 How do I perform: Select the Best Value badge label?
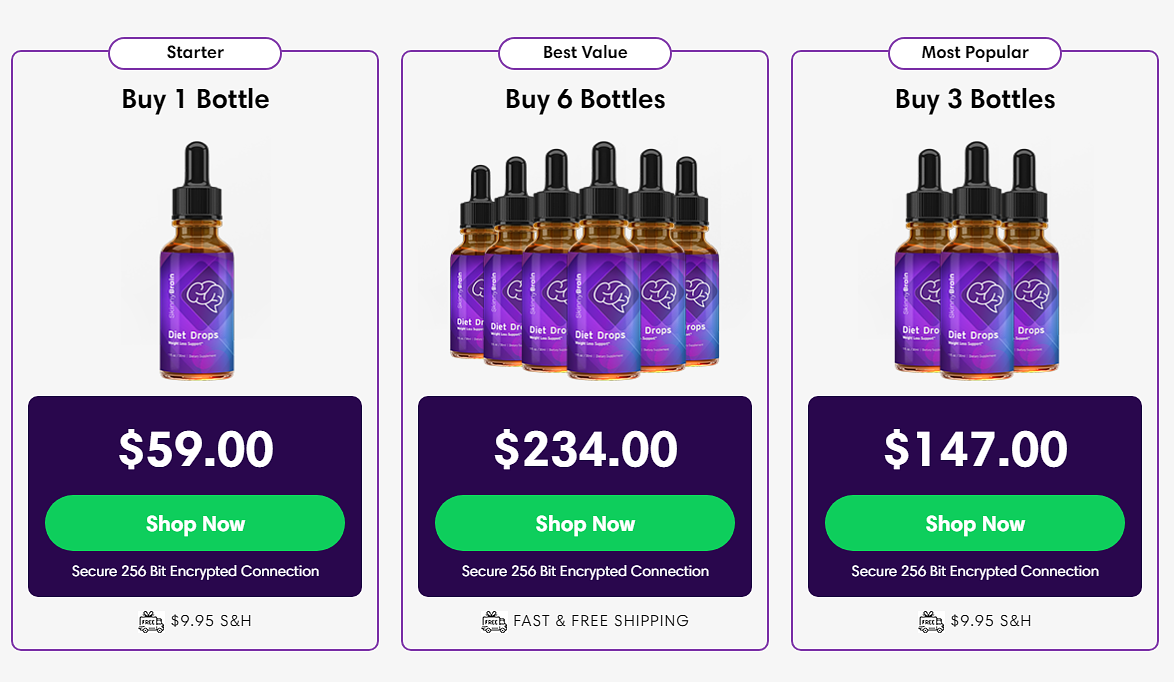tap(585, 52)
